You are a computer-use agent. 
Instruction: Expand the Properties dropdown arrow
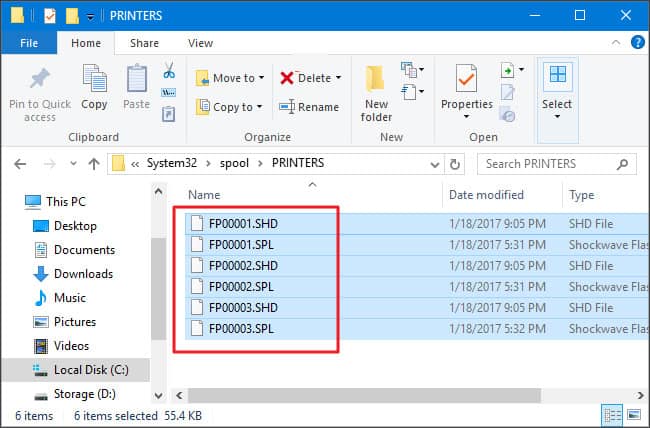(x=466, y=117)
